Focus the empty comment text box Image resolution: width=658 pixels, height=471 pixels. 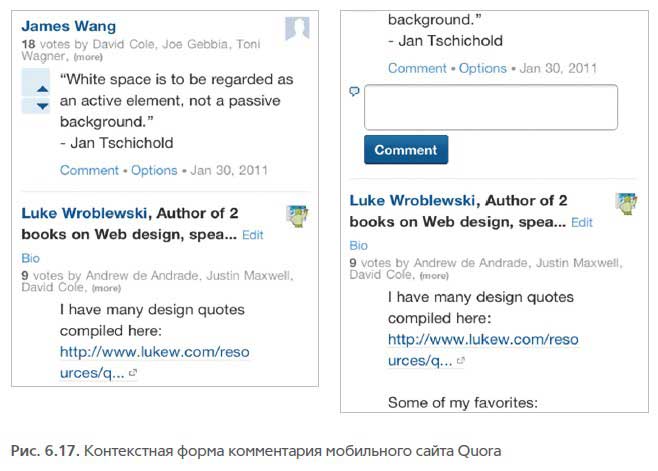491,107
